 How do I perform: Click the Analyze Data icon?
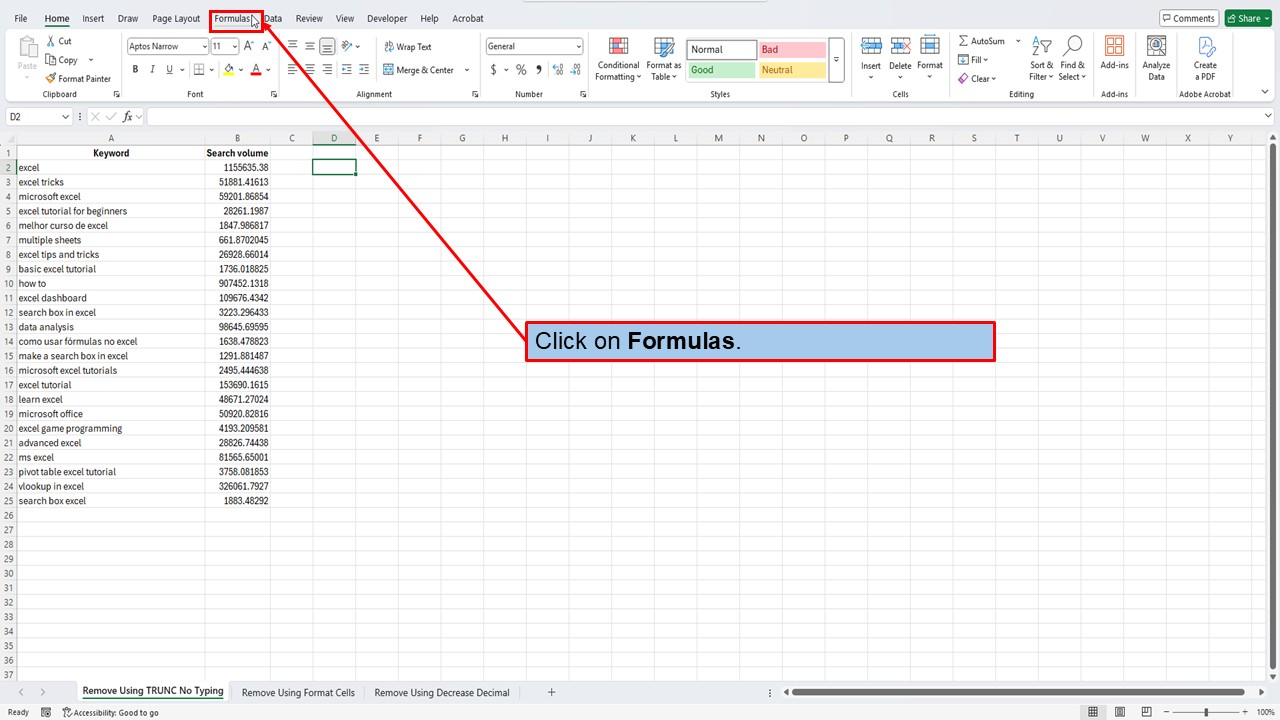1155,55
